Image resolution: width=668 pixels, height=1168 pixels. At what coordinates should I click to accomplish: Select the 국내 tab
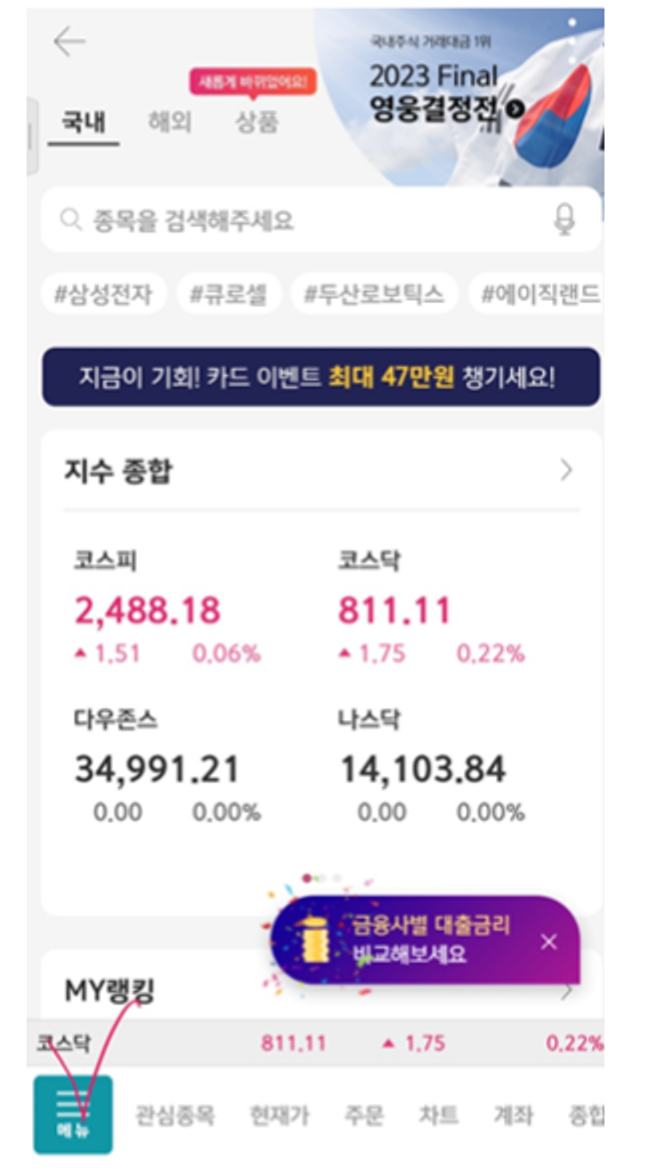click(83, 121)
